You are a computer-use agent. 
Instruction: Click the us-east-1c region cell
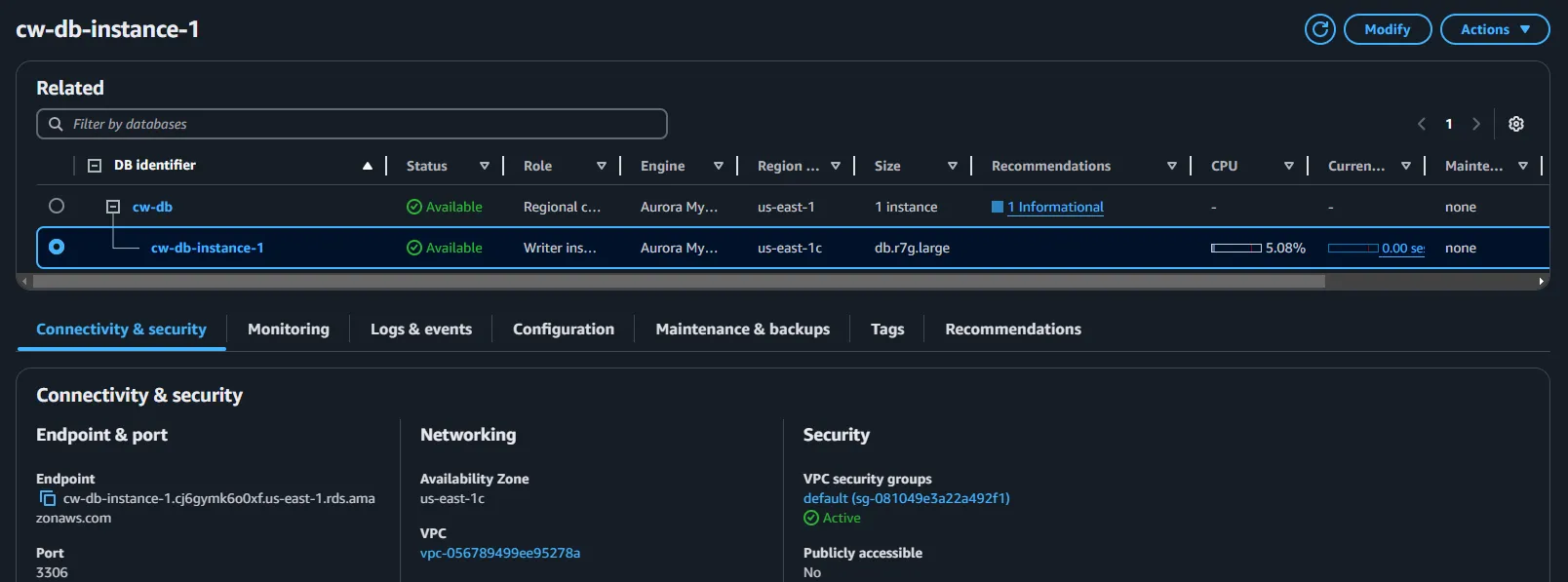[790, 248]
